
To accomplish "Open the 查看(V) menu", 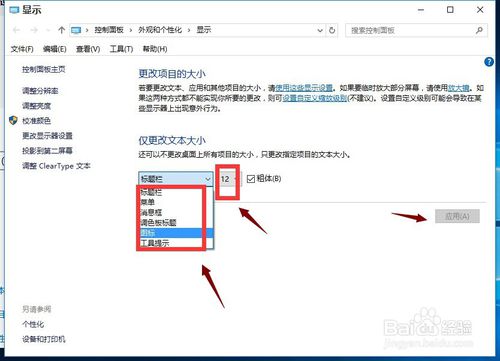I will [88, 49].
